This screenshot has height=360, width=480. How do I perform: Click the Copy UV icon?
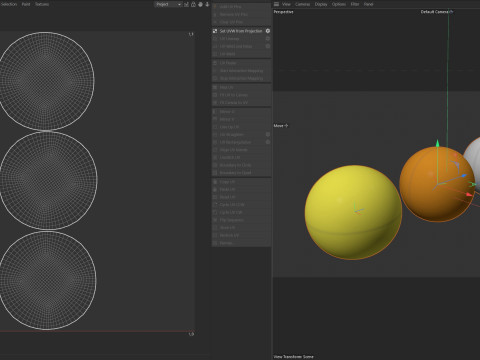[x=215, y=182]
